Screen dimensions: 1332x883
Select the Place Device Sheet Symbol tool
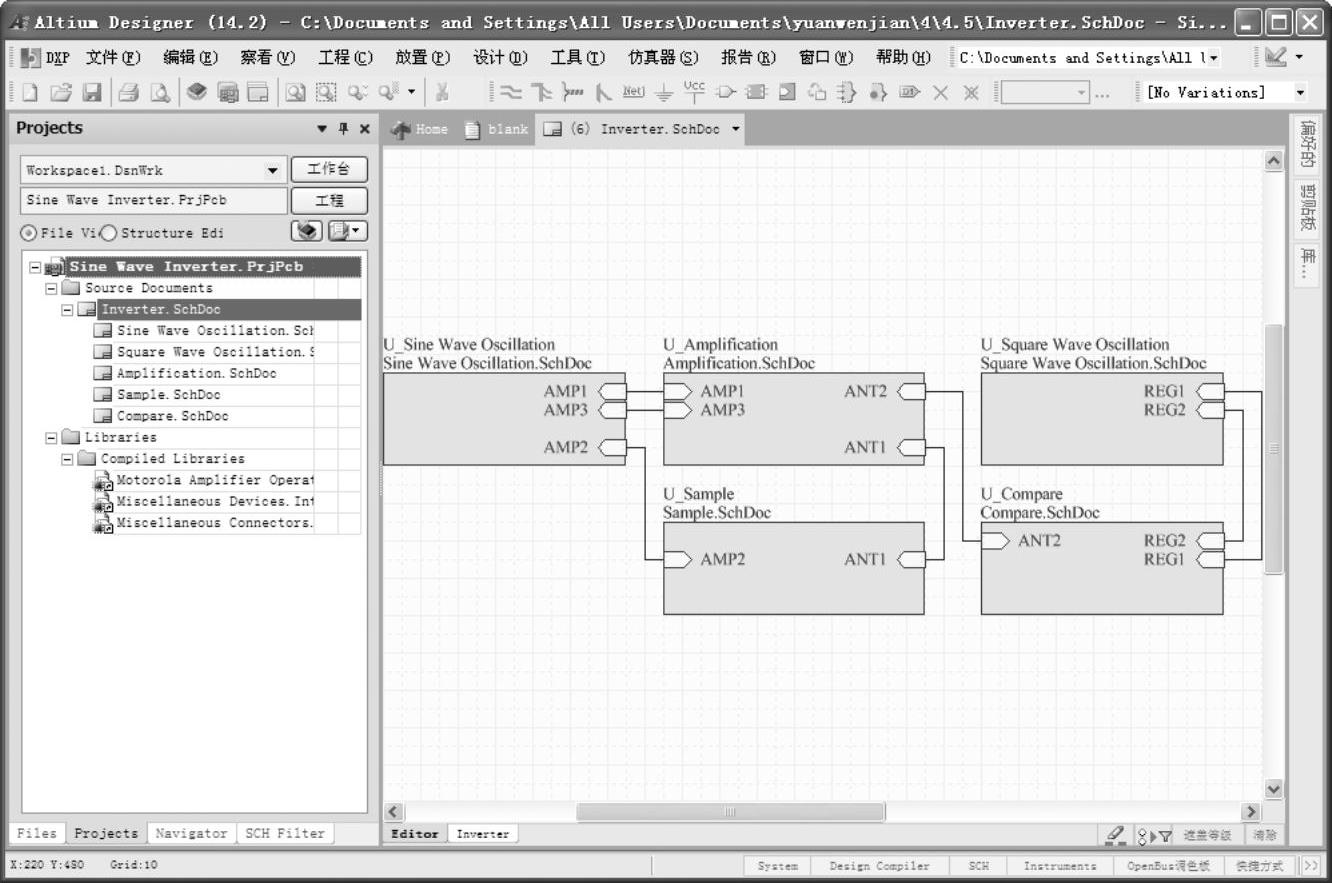point(817,93)
